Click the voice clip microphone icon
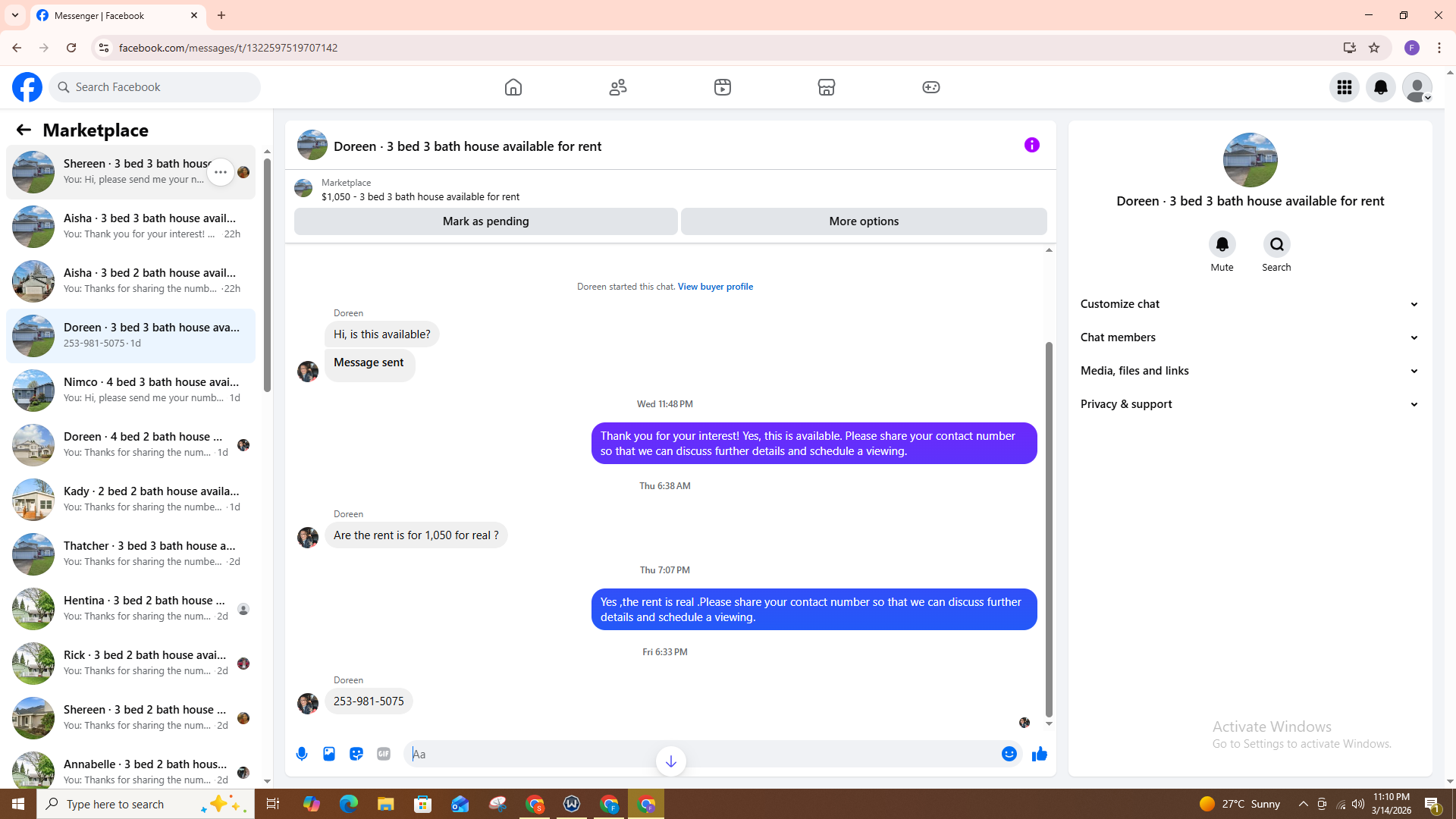This screenshot has height=819, width=1456. pyautogui.click(x=302, y=754)
